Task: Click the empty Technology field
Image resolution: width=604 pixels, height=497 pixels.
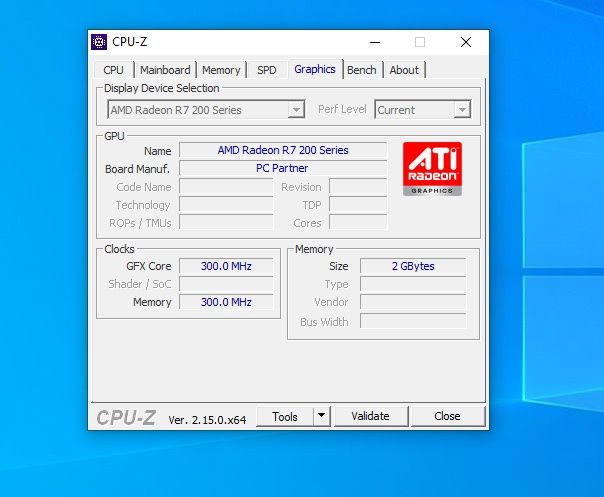Action: tap(226, 204)
